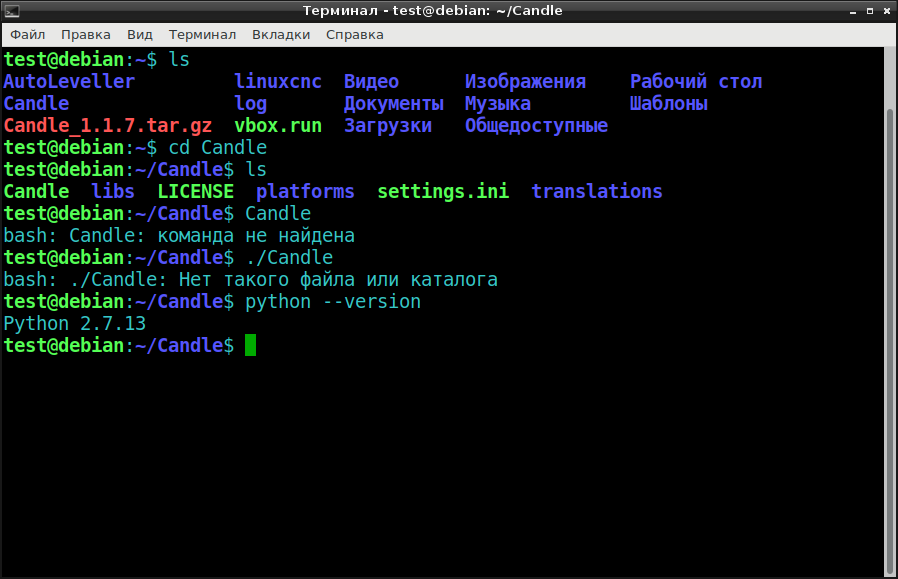Click the settings.ini file name
Image resolution: width=898 pixels, height=579 pixels.
[x=443, y=191]
